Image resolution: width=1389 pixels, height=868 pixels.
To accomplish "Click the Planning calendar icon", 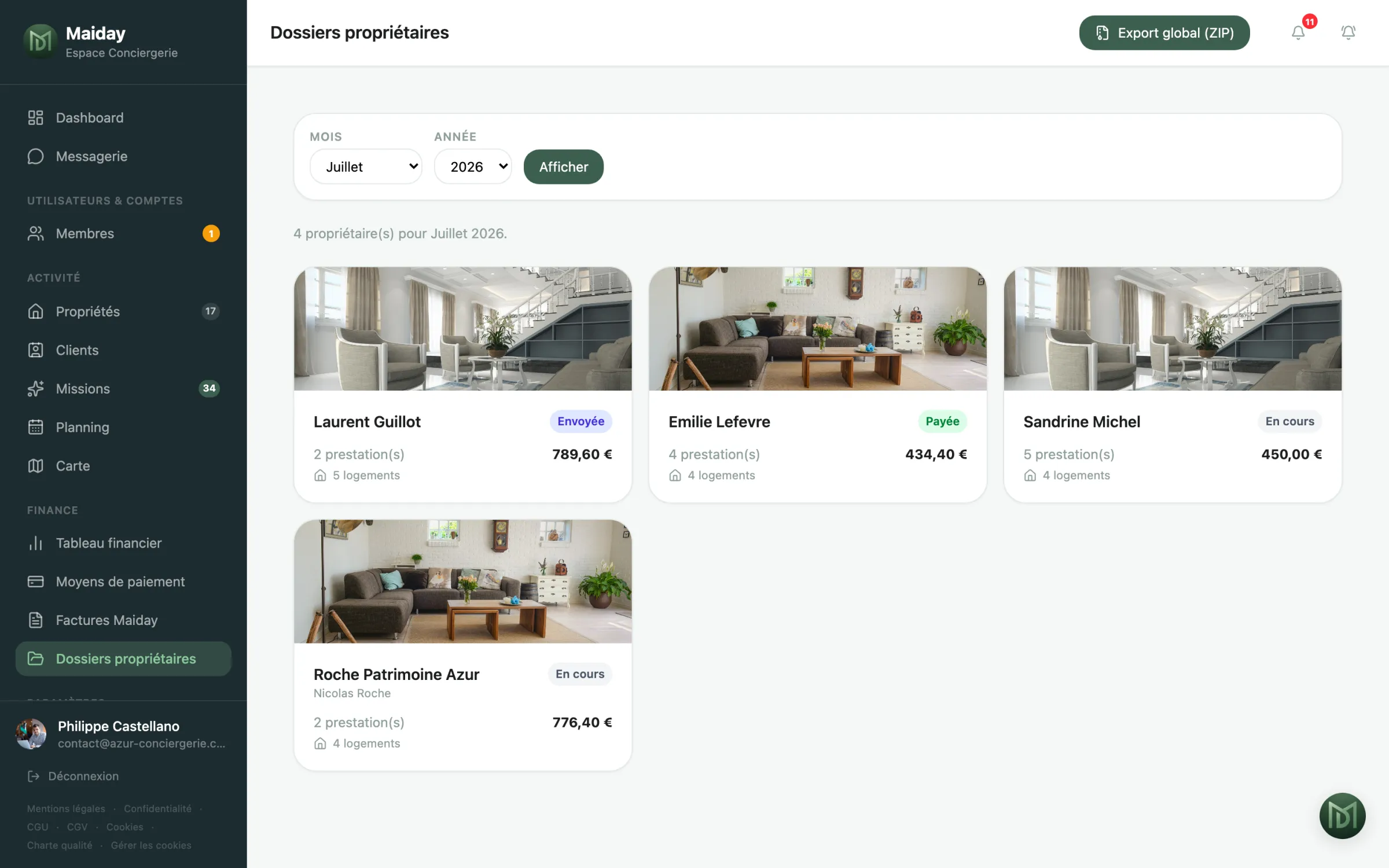I will [x=36, y=427].
